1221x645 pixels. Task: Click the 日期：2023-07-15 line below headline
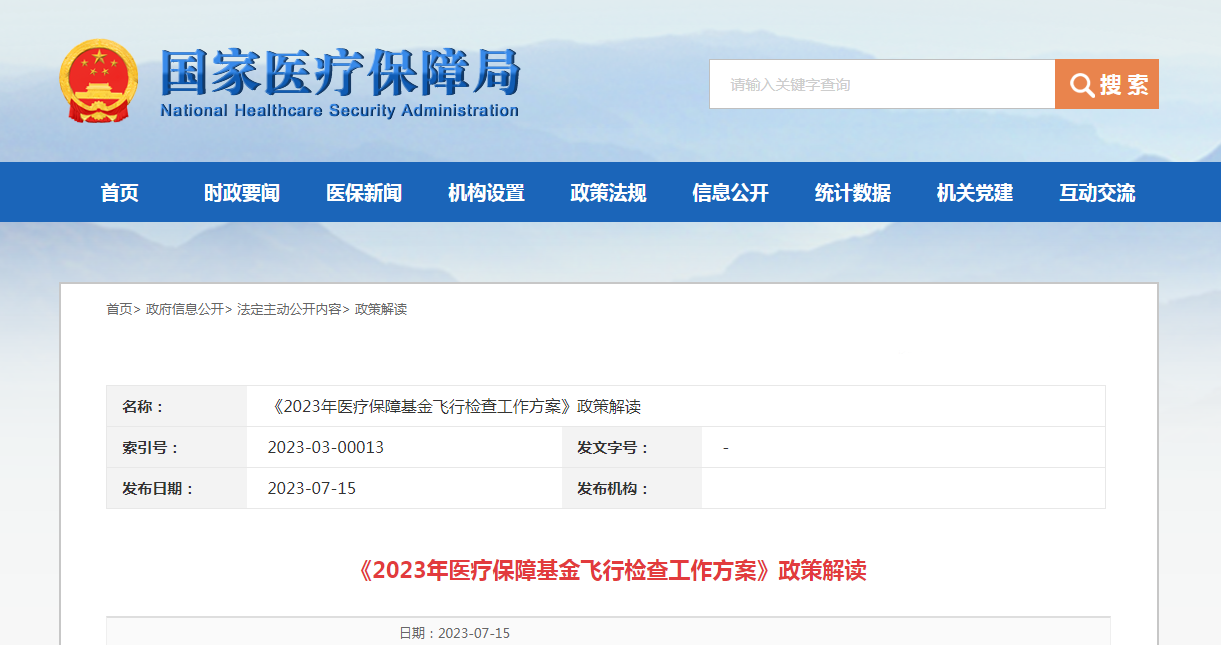click(x=455, y=633)
